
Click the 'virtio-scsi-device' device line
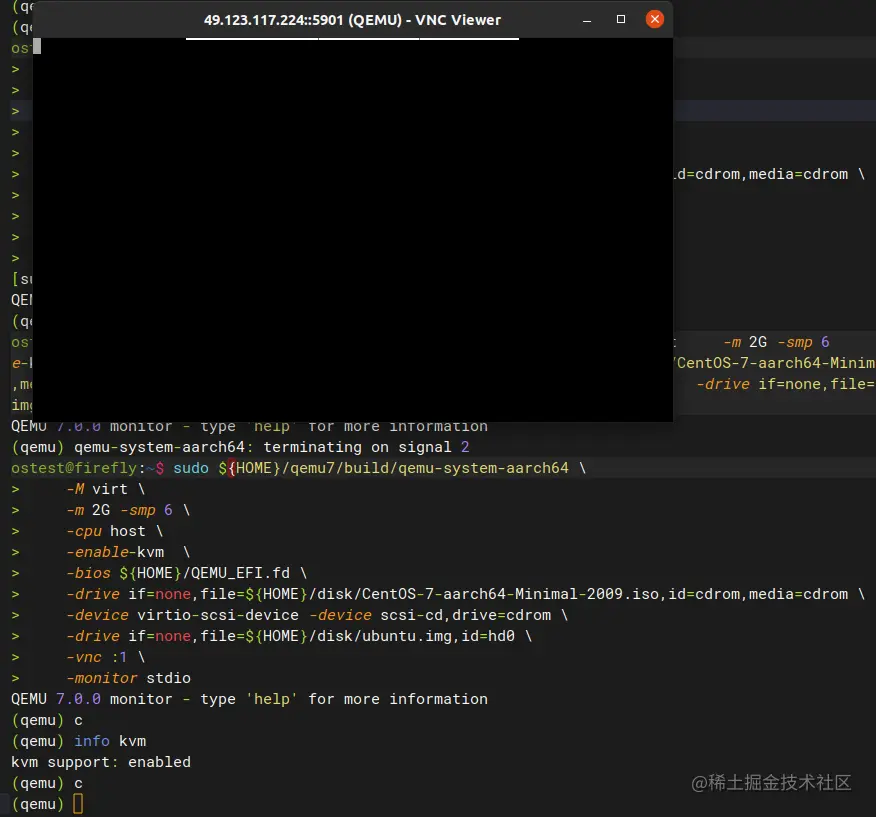(317, 615)
